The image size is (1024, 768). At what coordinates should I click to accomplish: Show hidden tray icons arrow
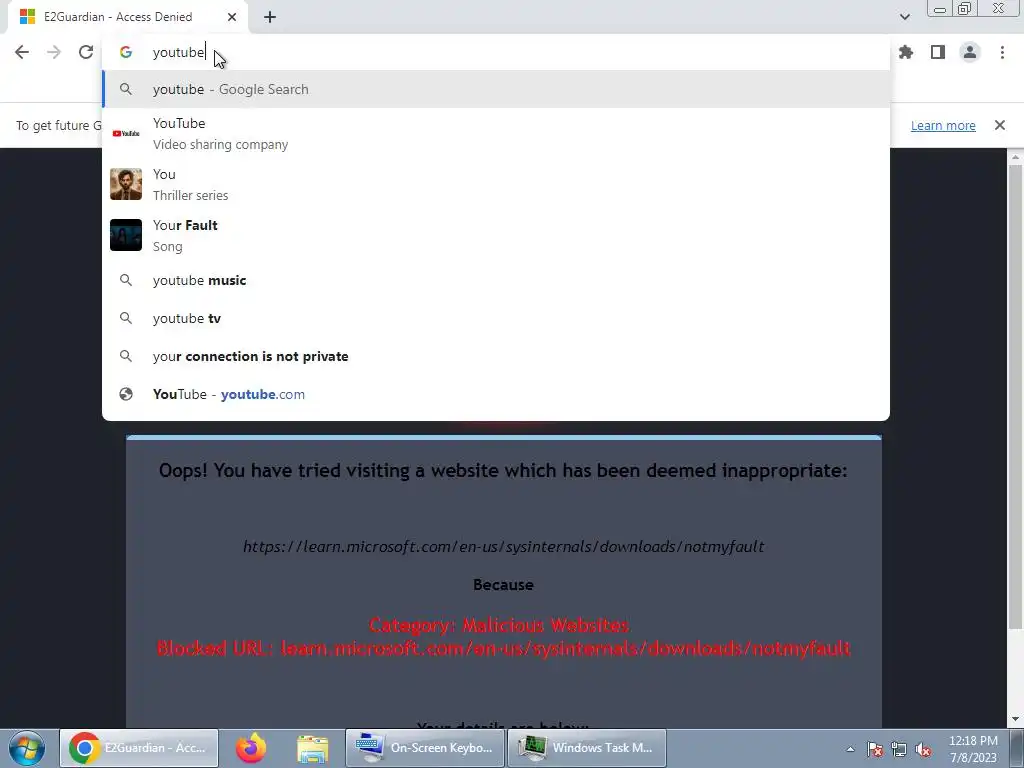850,749
